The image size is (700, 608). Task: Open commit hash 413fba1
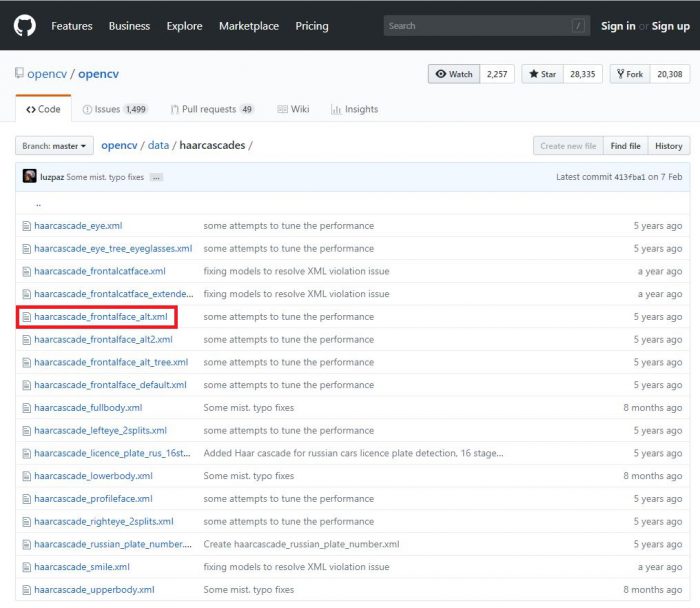point(629,177)
